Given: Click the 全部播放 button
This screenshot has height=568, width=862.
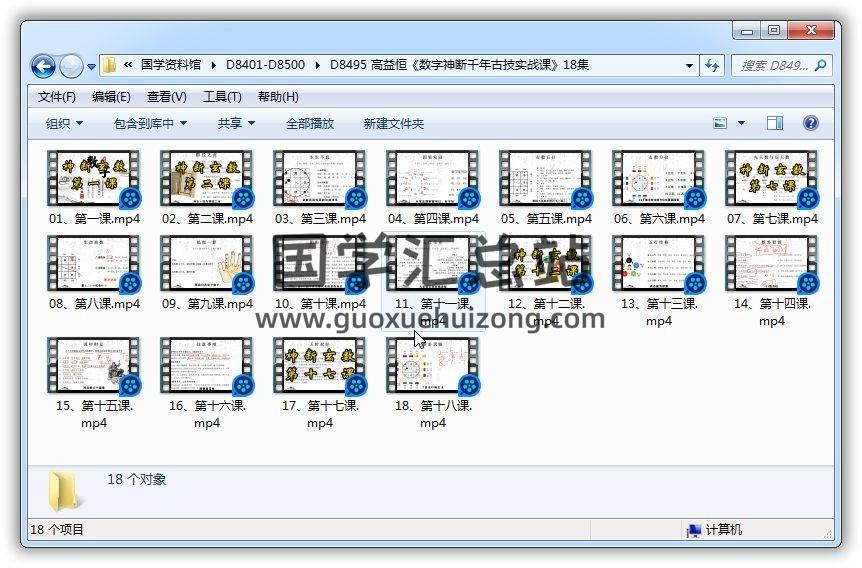Looking at the screenshot, I should [x=310, y=123].
